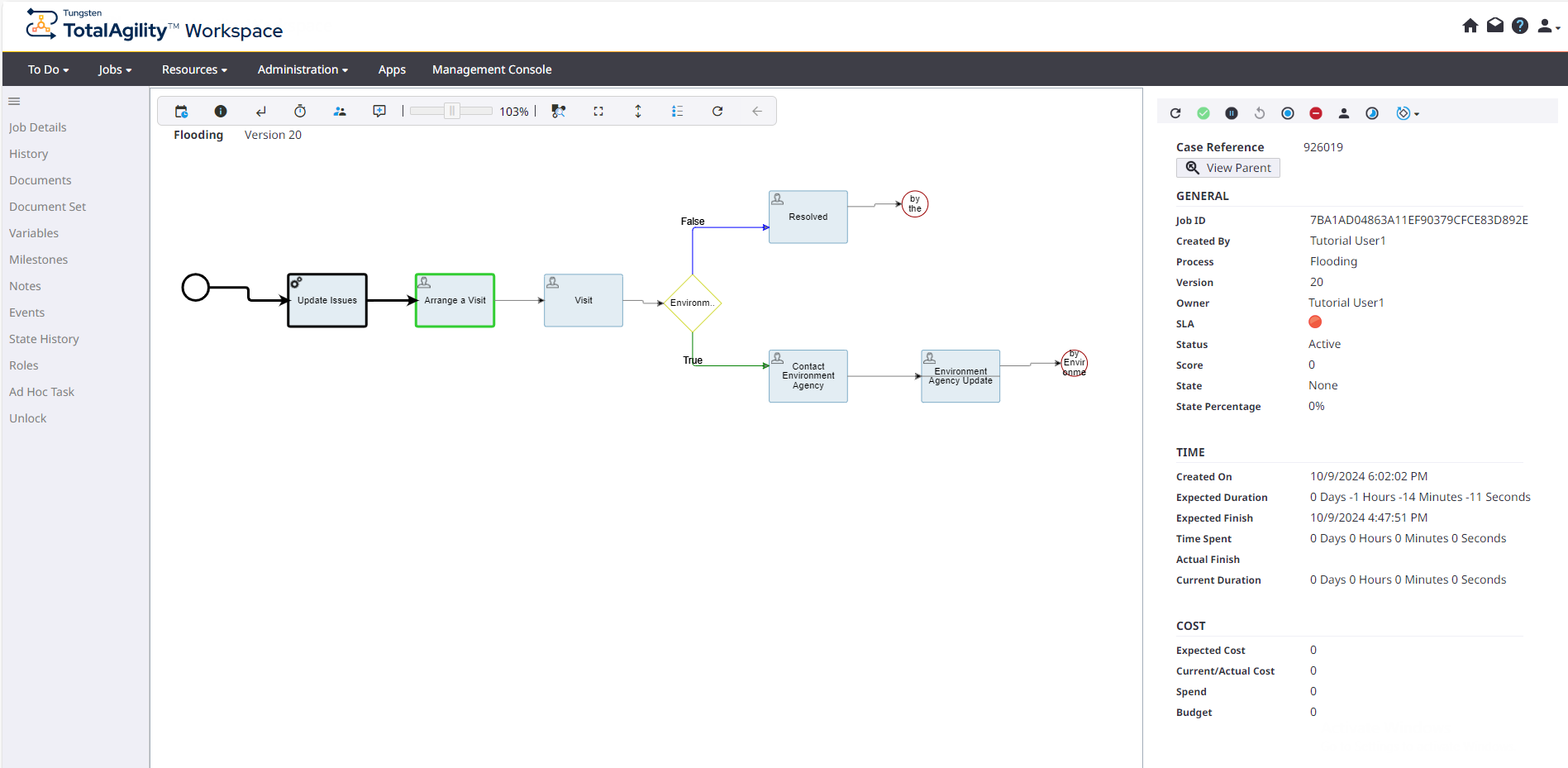This screenshot has height=768, width=1568.
Task: Select the Arrange a Visit activity node
Action: 455,300
